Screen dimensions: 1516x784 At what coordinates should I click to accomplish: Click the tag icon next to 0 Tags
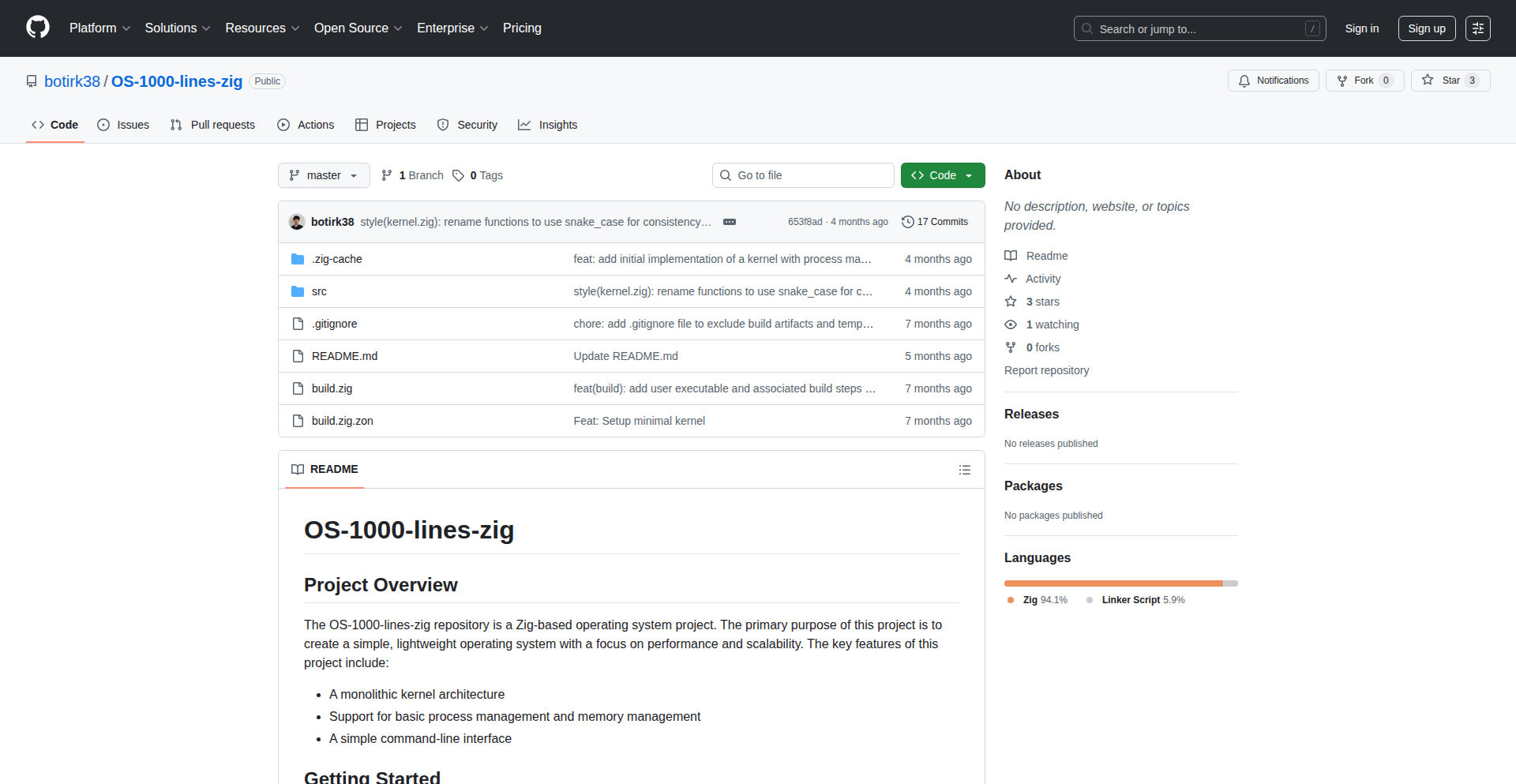(458, 175)
